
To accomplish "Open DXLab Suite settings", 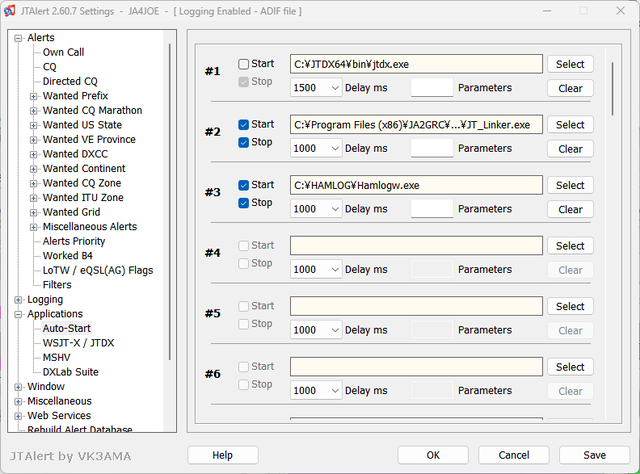I will 71,372.
